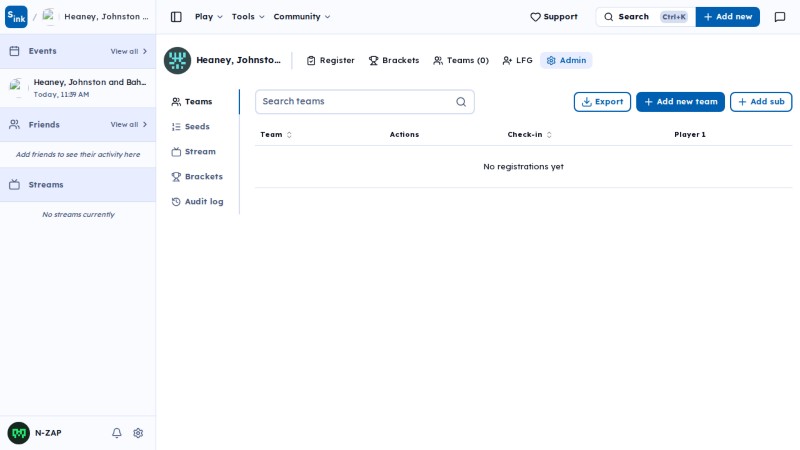Open the Community dropdown menu
The image size is (800, 450).
pyautogui.click(x=302, y=17)
